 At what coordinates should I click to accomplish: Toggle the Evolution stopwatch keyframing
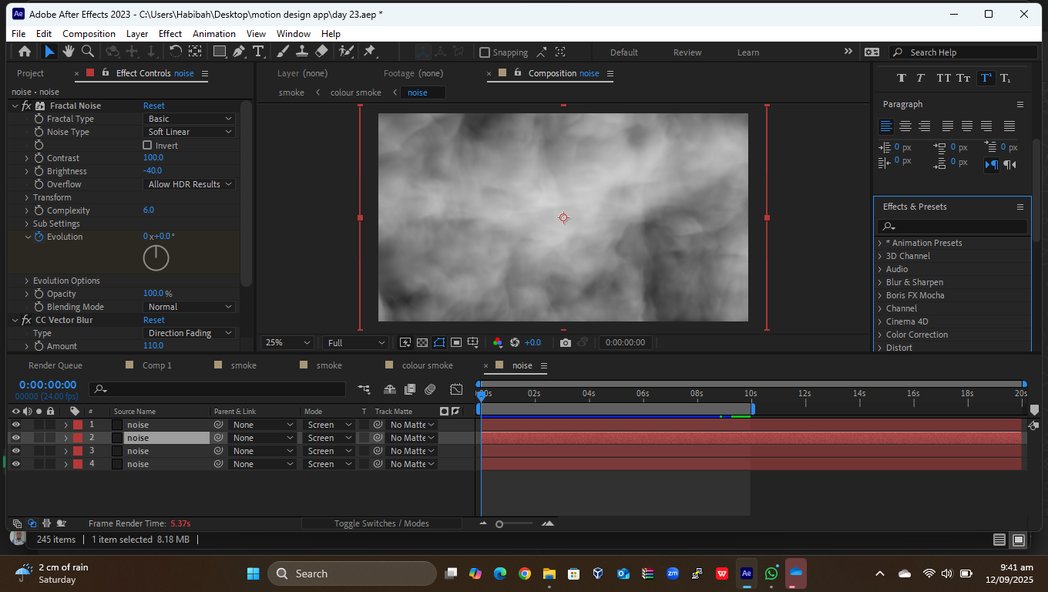[39, 237]
